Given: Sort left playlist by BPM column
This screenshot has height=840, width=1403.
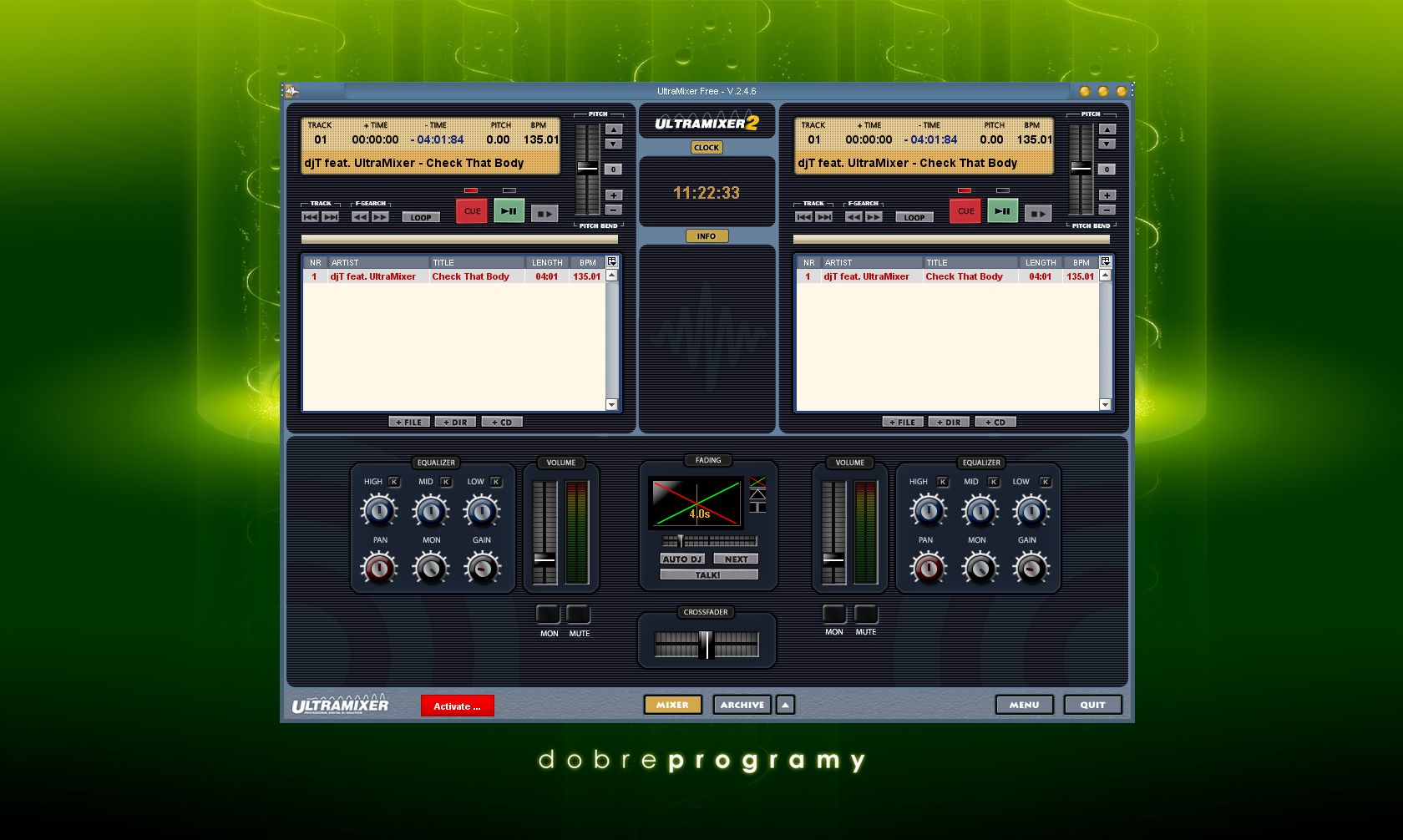Looking at the screenshot, I should click(588, 262).
